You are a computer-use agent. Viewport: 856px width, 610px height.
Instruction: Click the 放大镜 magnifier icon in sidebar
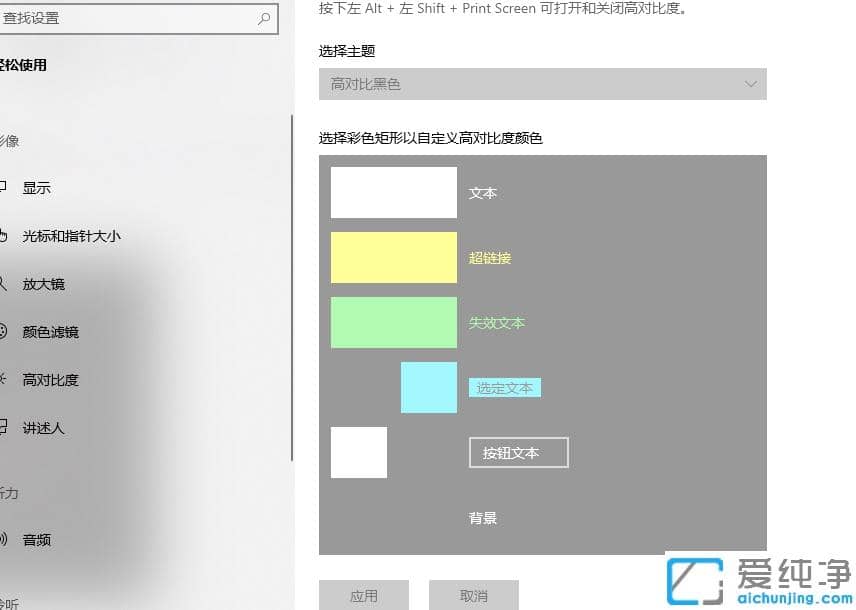(x=3, y=284)
